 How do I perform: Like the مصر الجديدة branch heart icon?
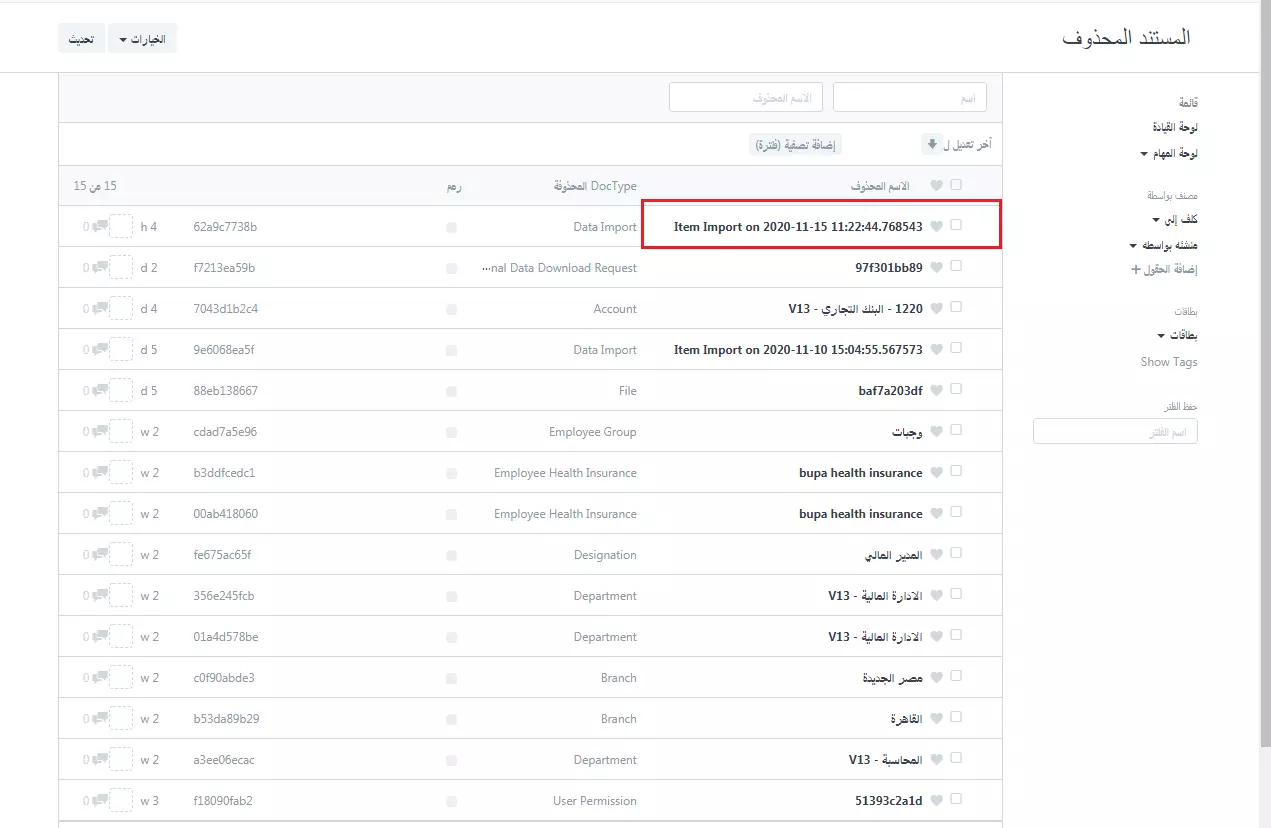[936, 678]
